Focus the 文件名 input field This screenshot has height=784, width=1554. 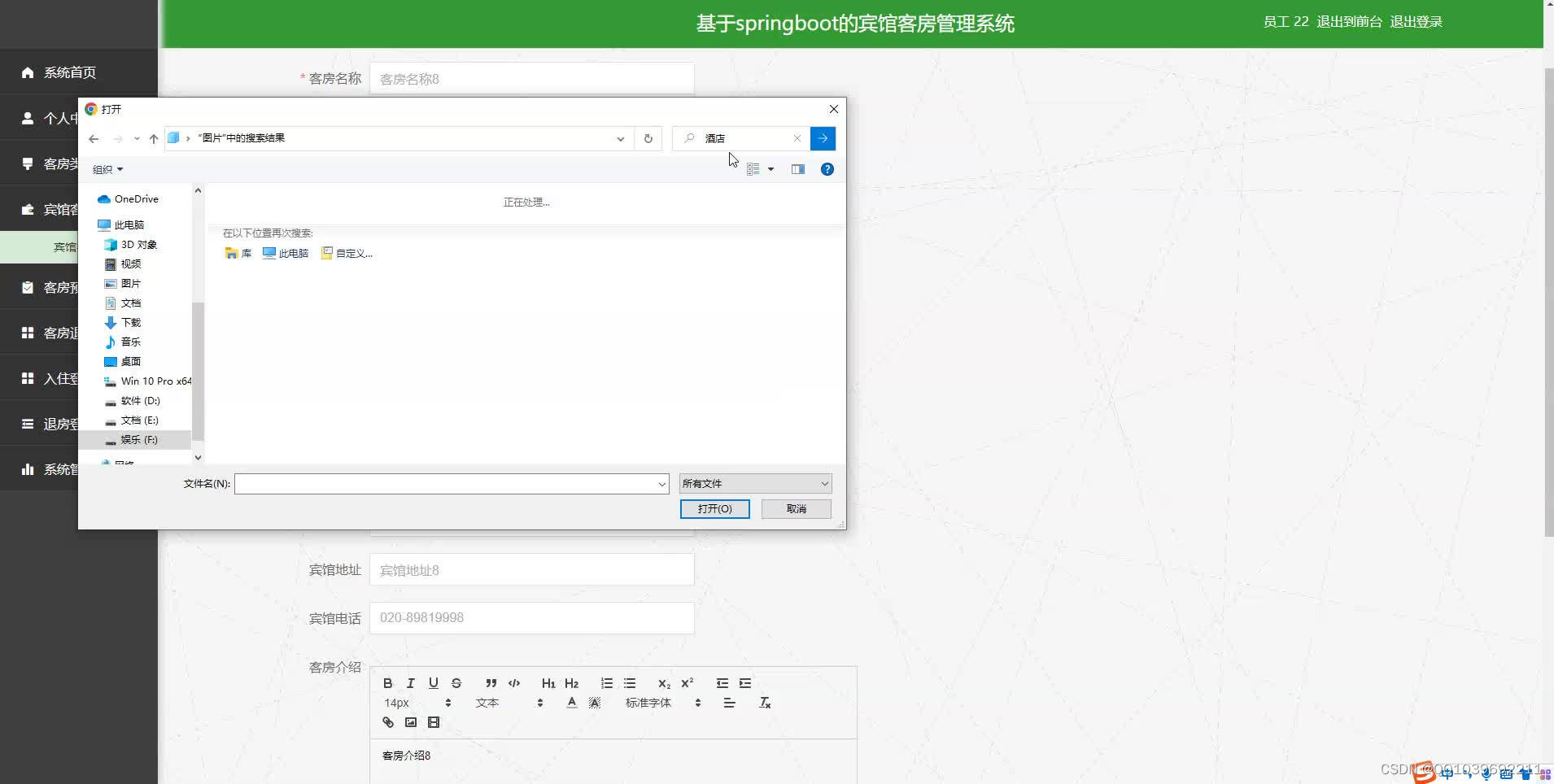click(445, 484)
